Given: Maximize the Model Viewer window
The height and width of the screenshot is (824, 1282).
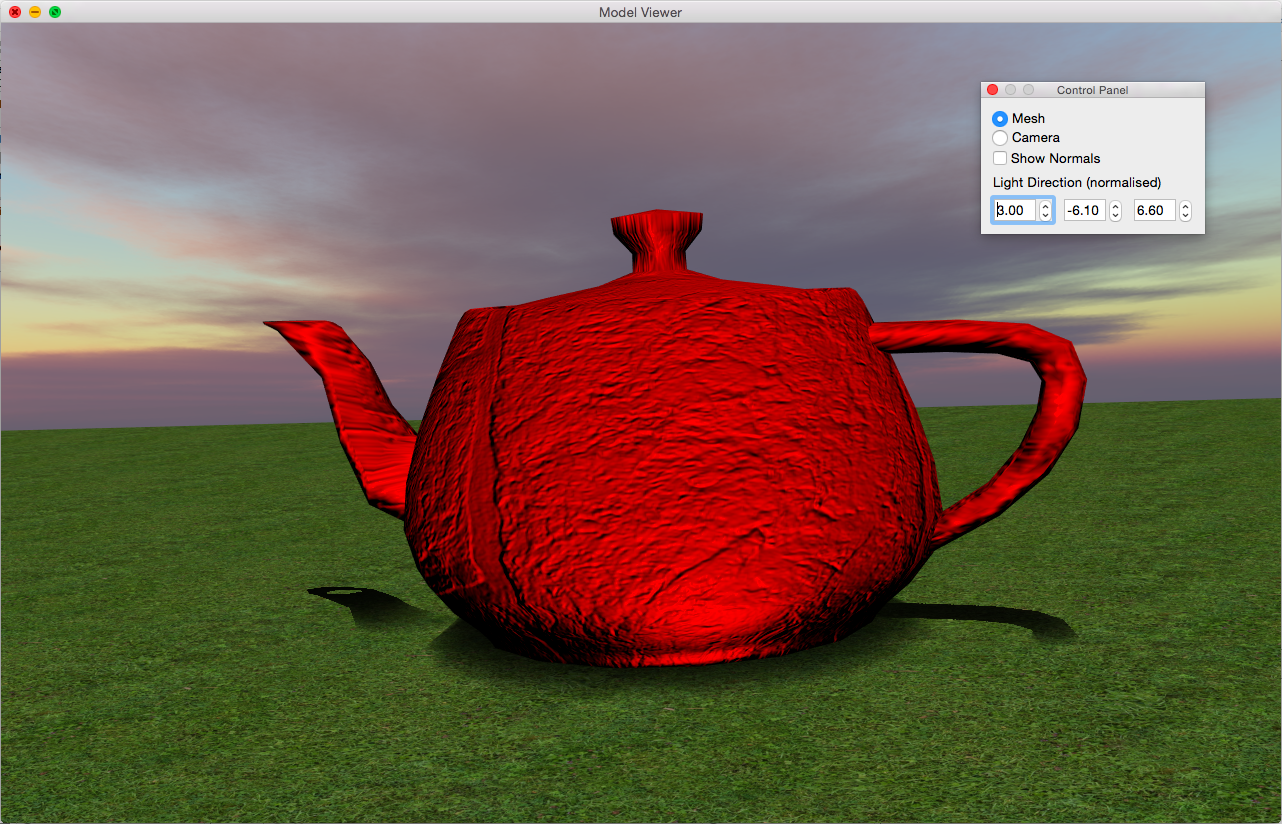Looking at the screenshot, I should tap(55, 12).
